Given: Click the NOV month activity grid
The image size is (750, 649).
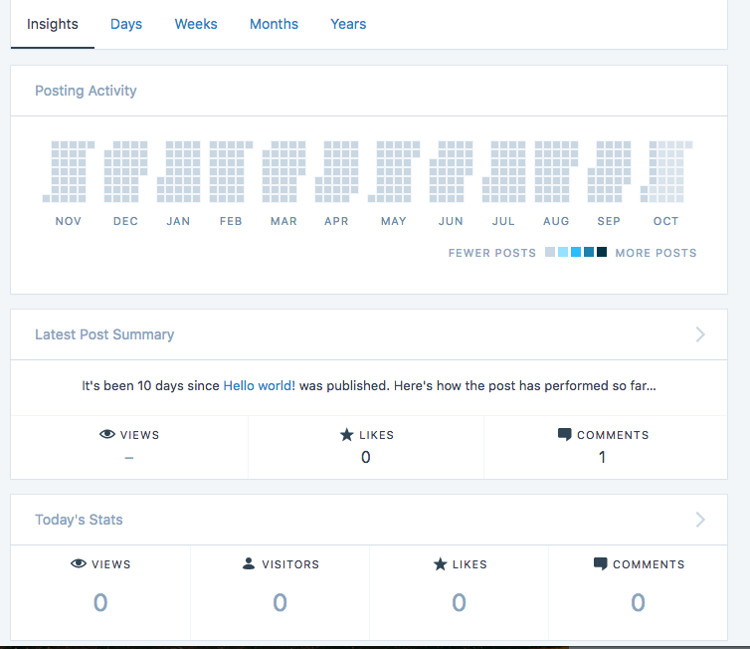Looking at the screenshot, I should [x=68, y=171].
